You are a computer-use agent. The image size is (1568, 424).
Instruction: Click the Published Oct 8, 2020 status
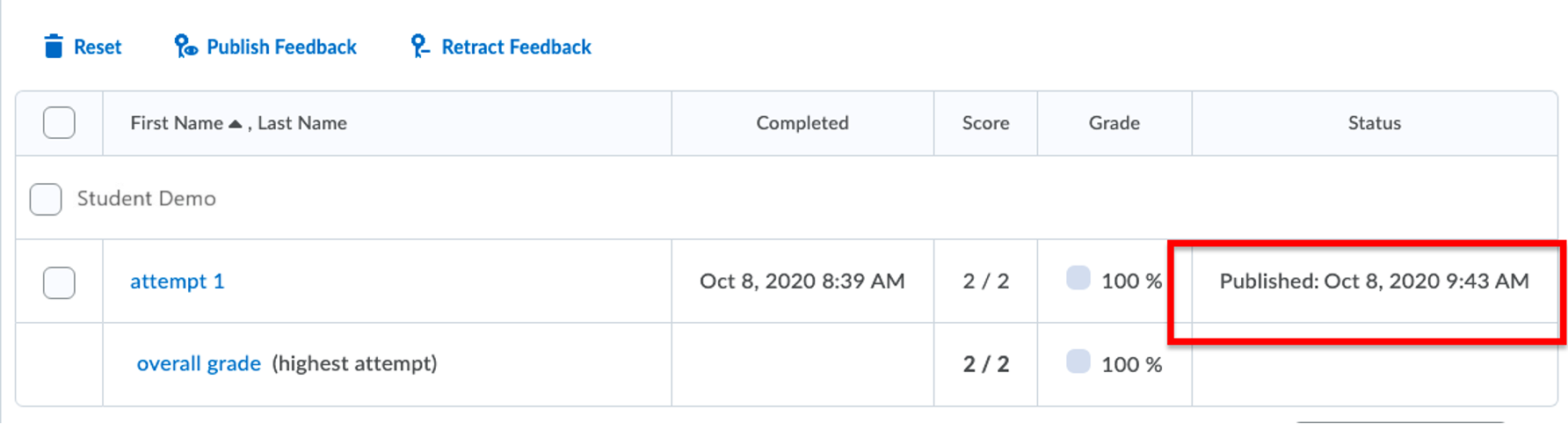(x=1374, y=281)
